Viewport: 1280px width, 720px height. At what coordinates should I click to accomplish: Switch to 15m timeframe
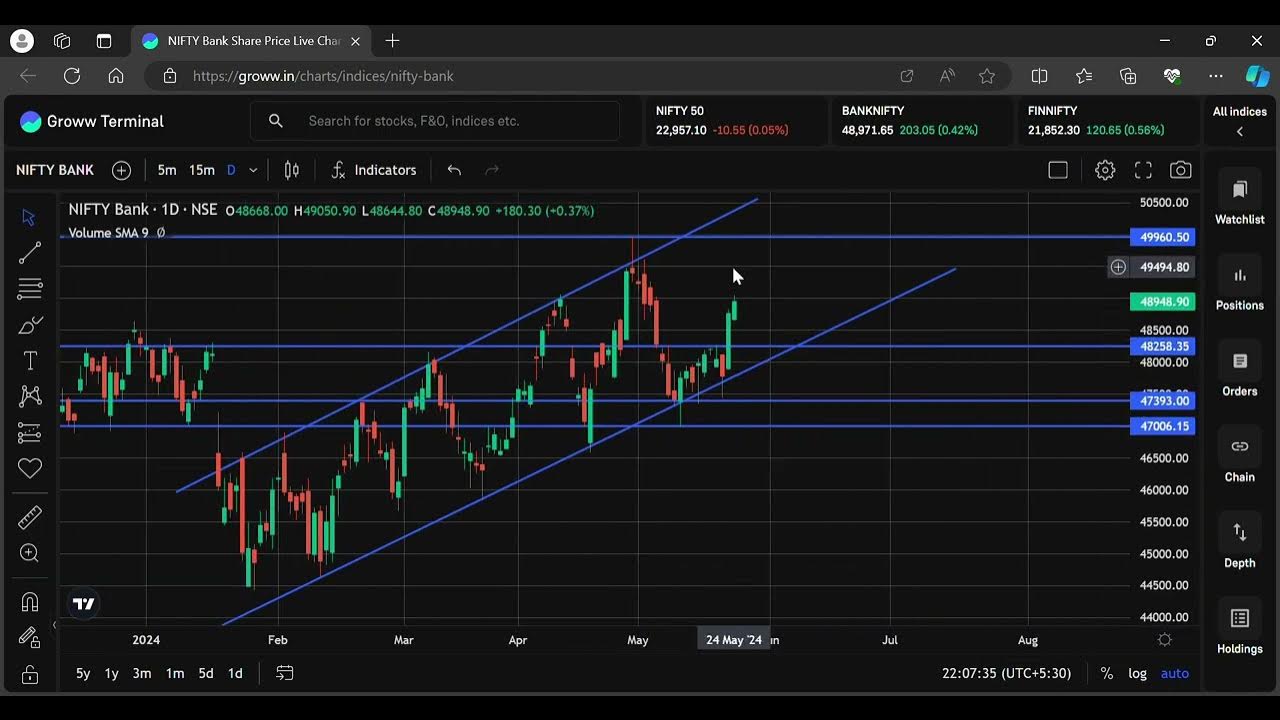pyautogui.click(x=202, y=170)
